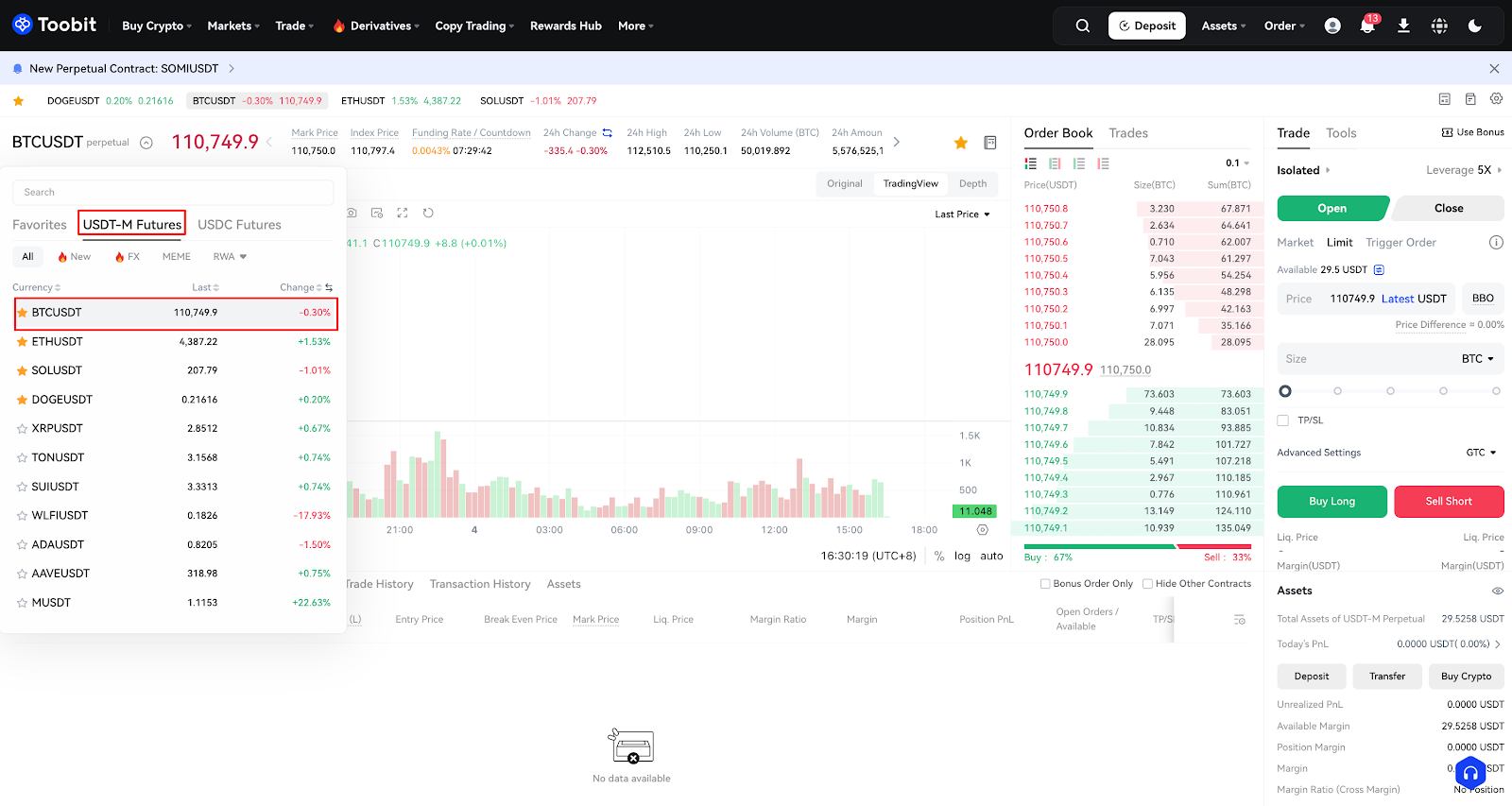Expand the Markets menu

click(233, 26)
